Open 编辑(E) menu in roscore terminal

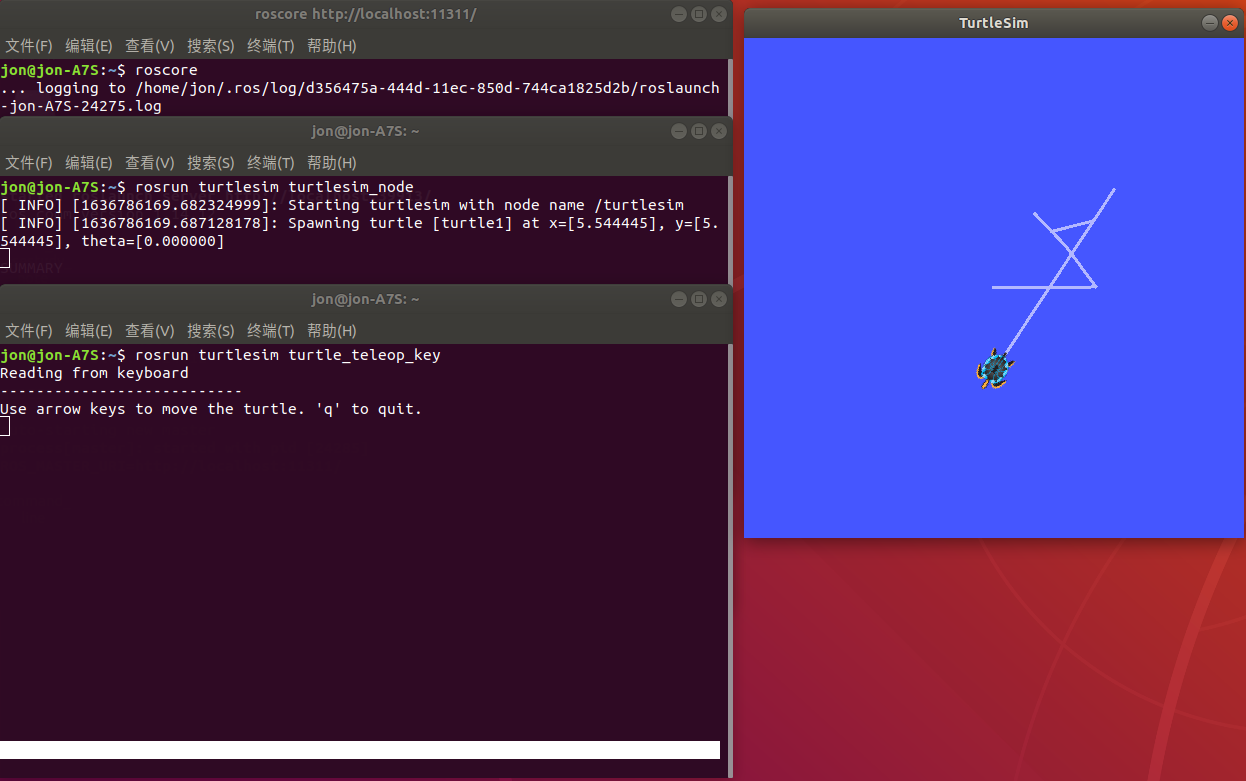(89, 46)
